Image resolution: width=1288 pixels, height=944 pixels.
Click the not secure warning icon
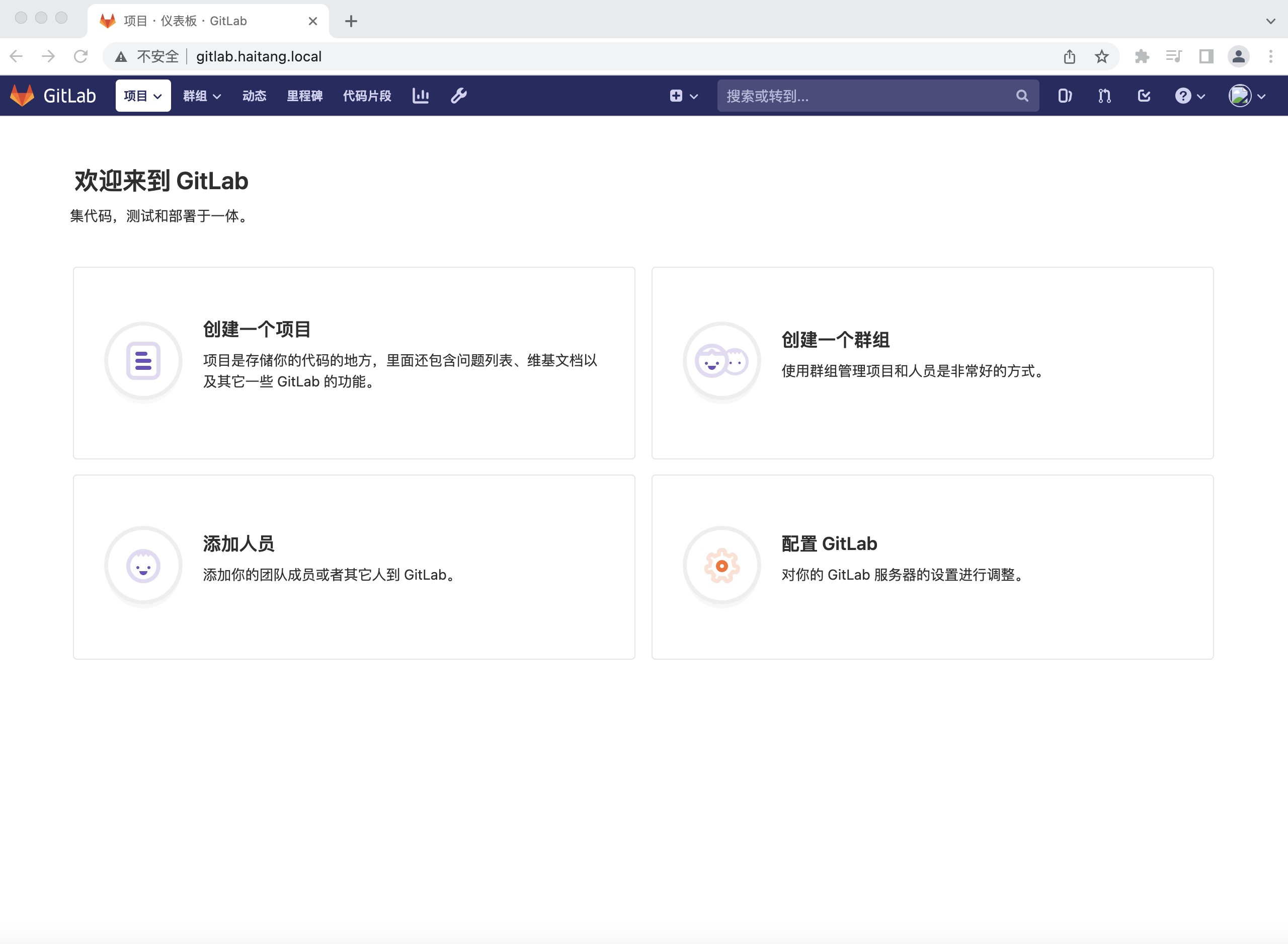(121, 56)
